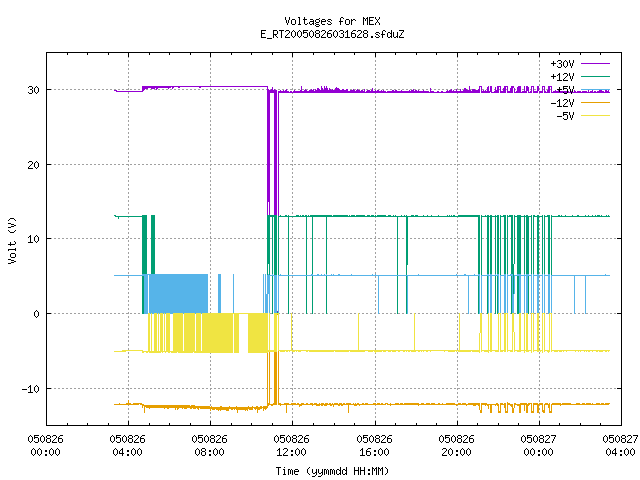Click the x-axis label 050826 08:00

click(209, 445)
